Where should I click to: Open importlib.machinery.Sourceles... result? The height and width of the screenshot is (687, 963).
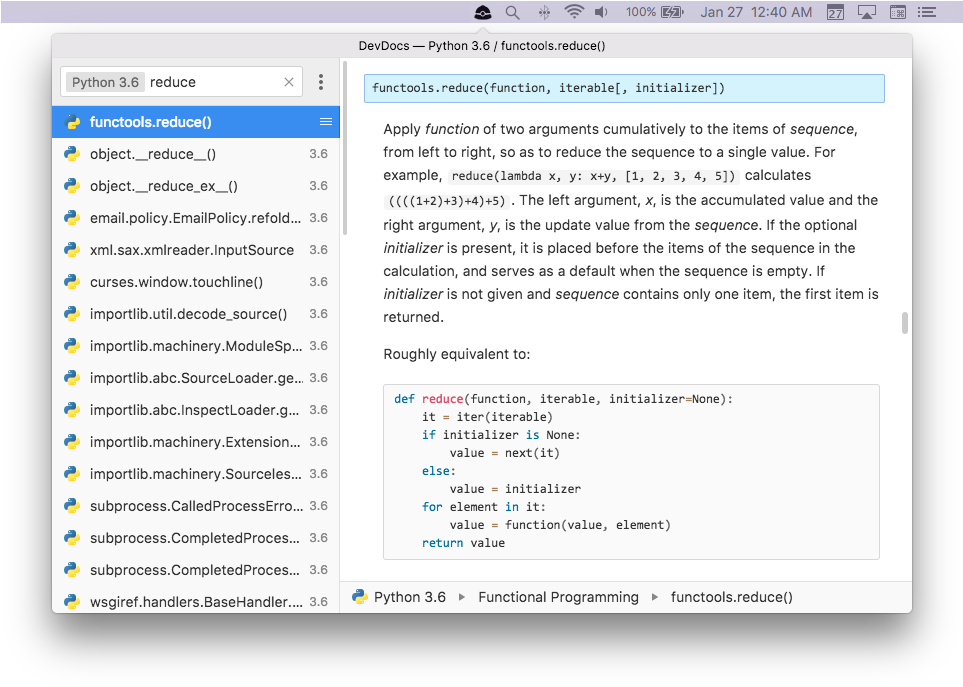tap(195, 473)
